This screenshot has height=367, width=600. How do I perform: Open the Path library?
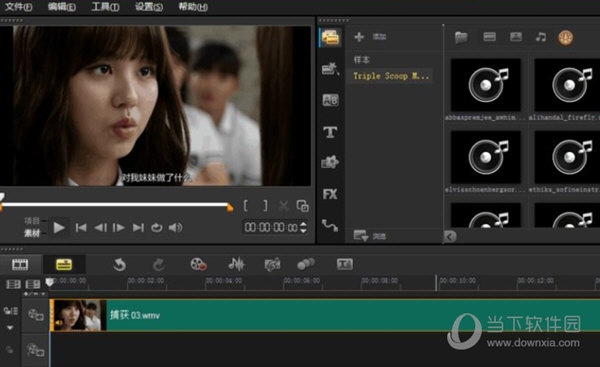point(330,225)
